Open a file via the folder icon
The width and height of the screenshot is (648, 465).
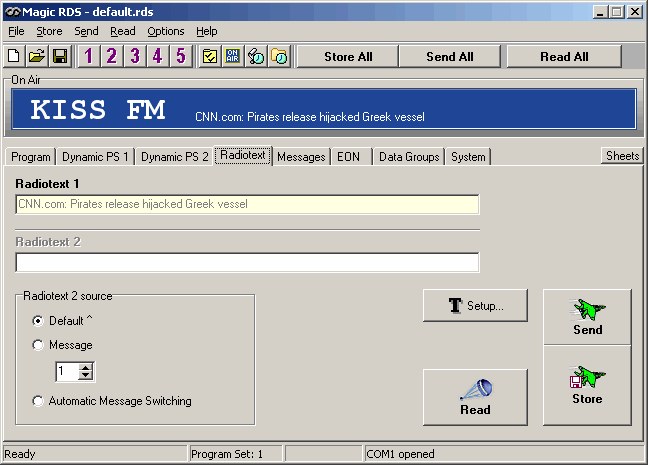pos(37,56)
